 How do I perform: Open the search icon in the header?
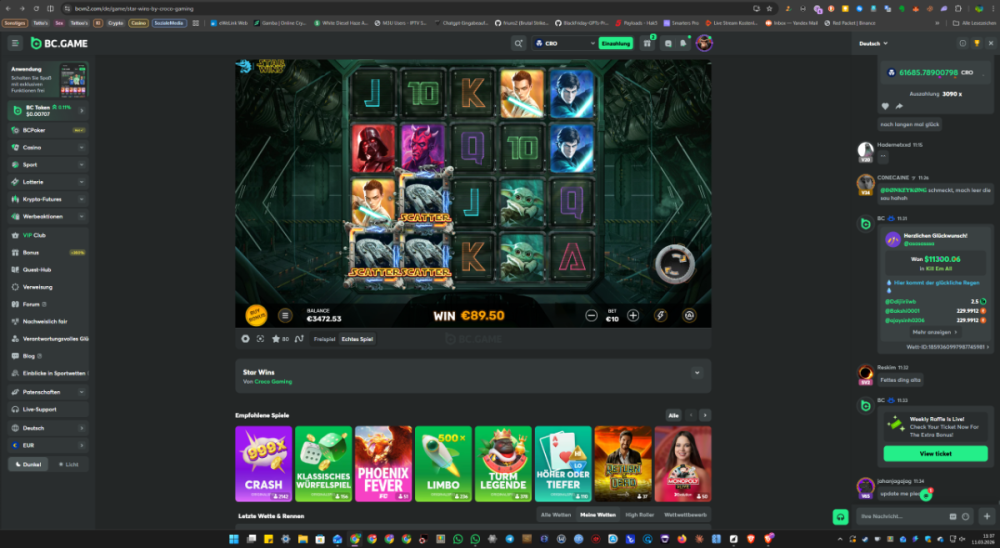(x=518, y=43)
